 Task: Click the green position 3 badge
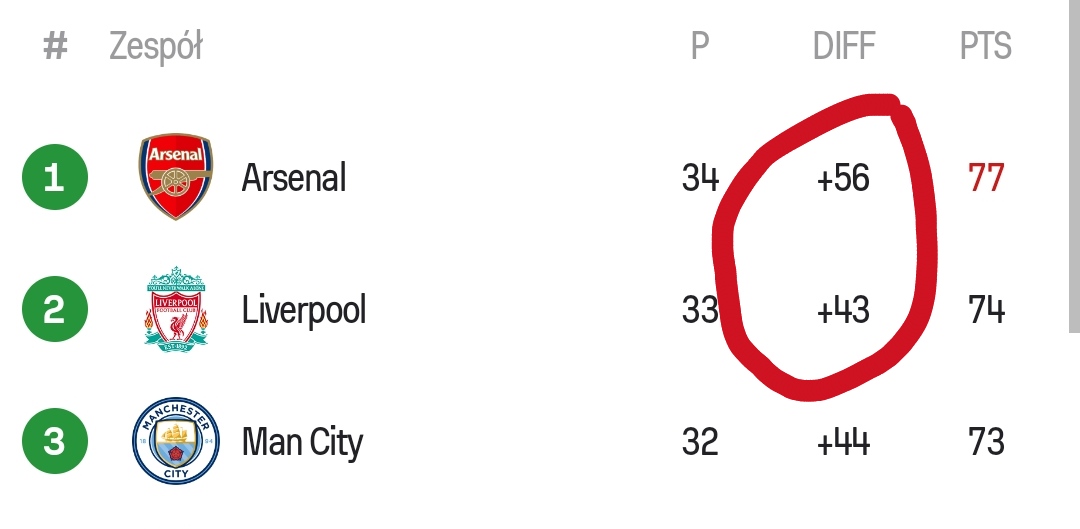pos(55,441)
